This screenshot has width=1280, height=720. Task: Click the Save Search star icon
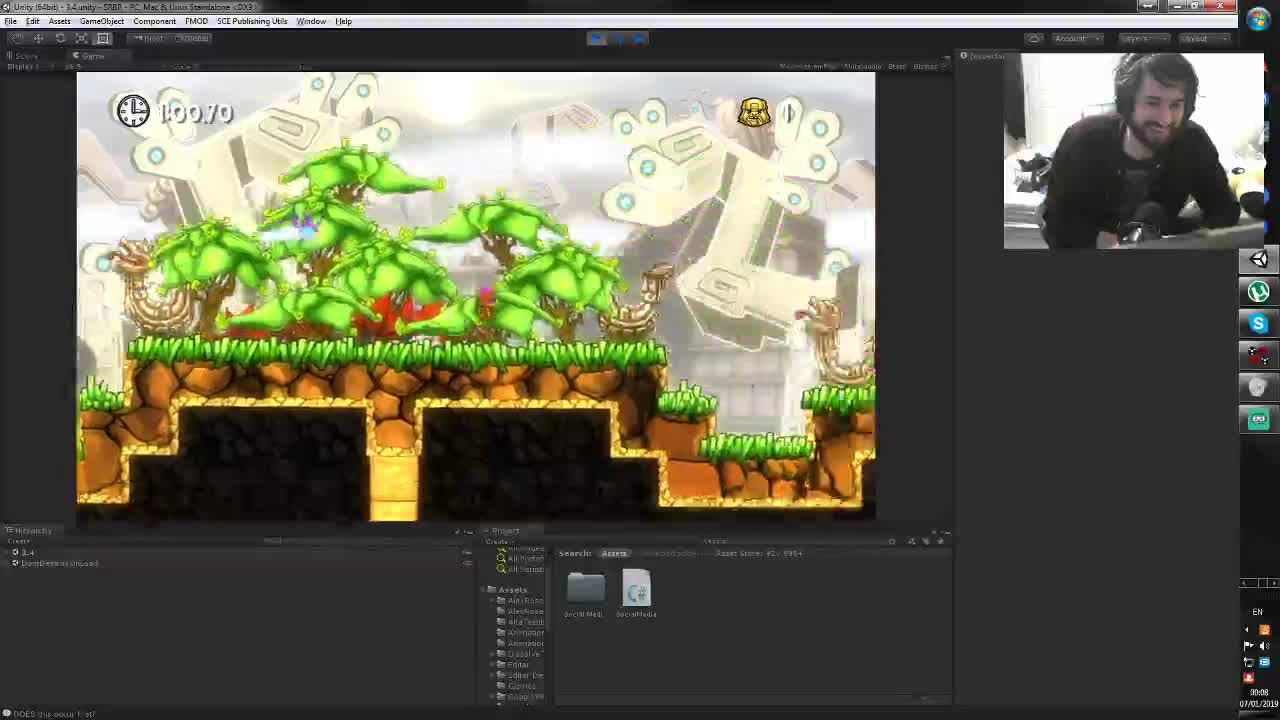pos(940,541)
